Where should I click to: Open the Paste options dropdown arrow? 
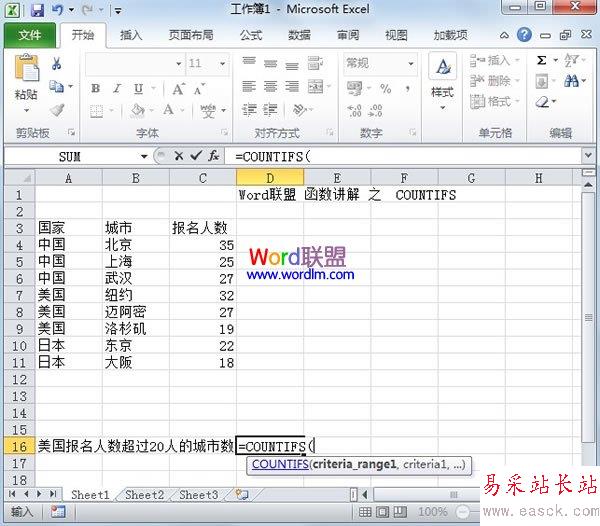click(x=26, y=111)
